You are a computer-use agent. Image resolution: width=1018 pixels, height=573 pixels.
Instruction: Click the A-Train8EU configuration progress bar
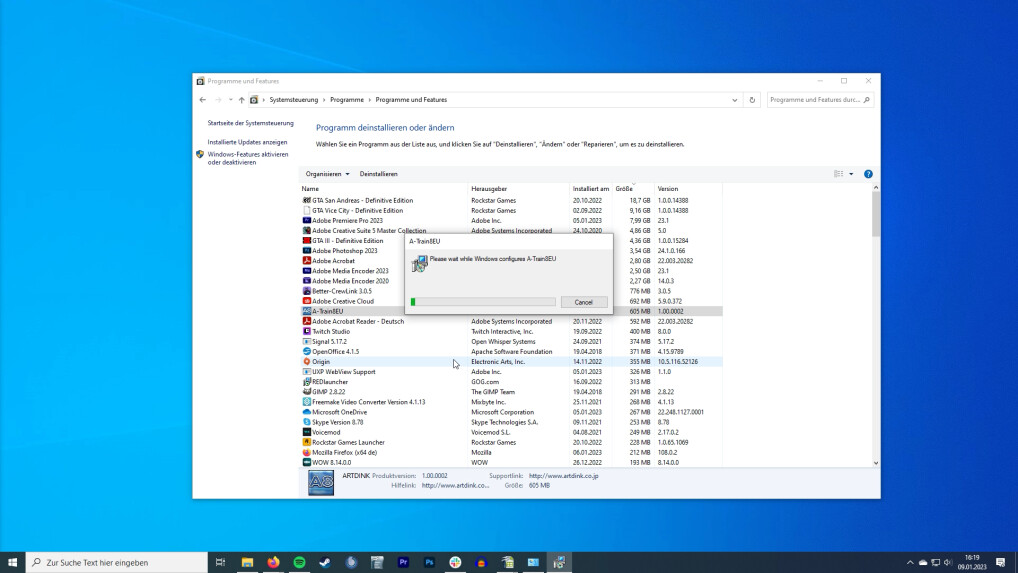(483, 302)
